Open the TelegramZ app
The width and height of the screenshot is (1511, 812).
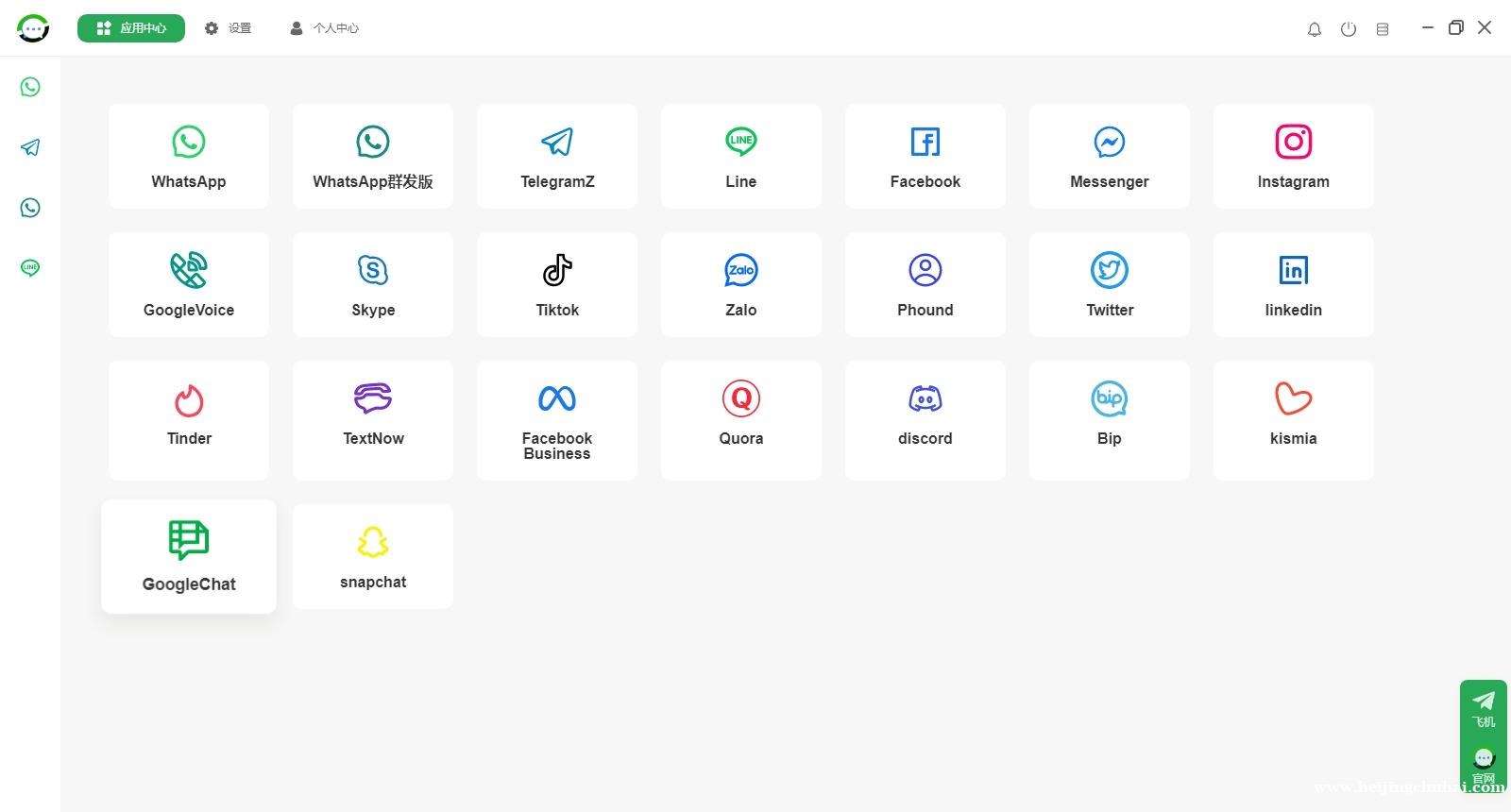click(x=557, y=156)
